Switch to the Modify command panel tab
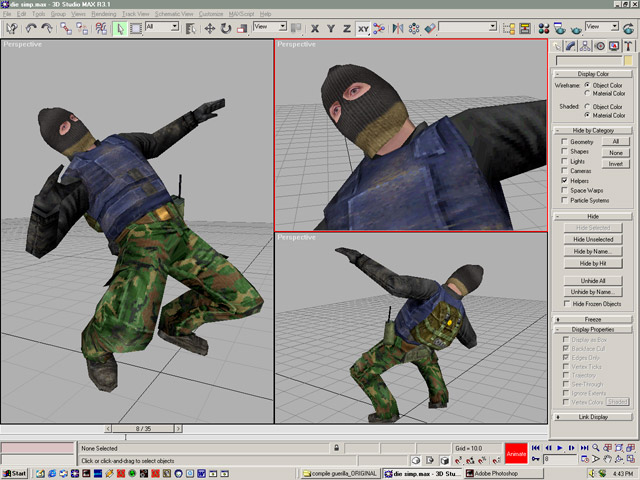 point(571,46)
